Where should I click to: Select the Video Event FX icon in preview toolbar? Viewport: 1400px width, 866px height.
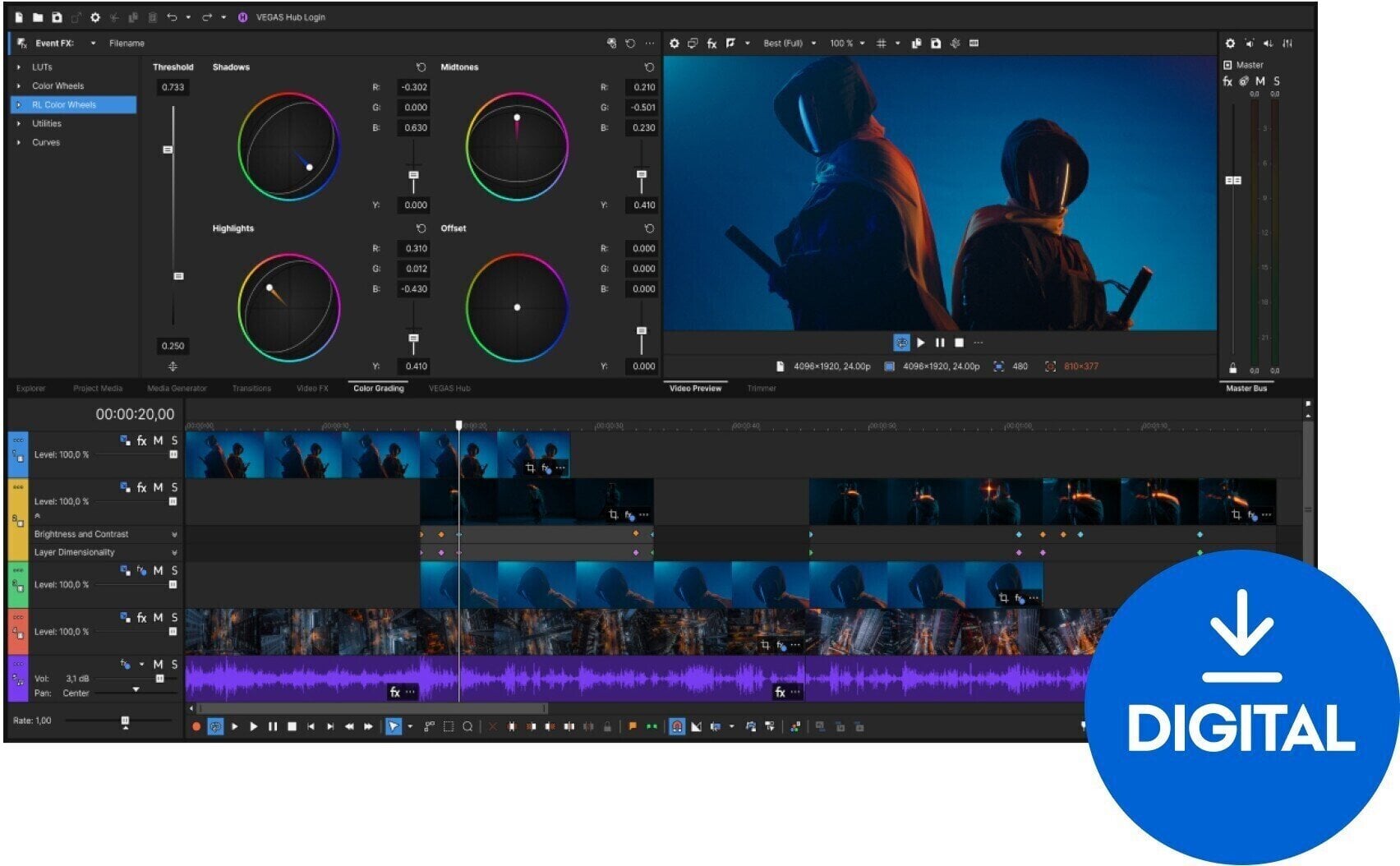click(x=712, y=43)
